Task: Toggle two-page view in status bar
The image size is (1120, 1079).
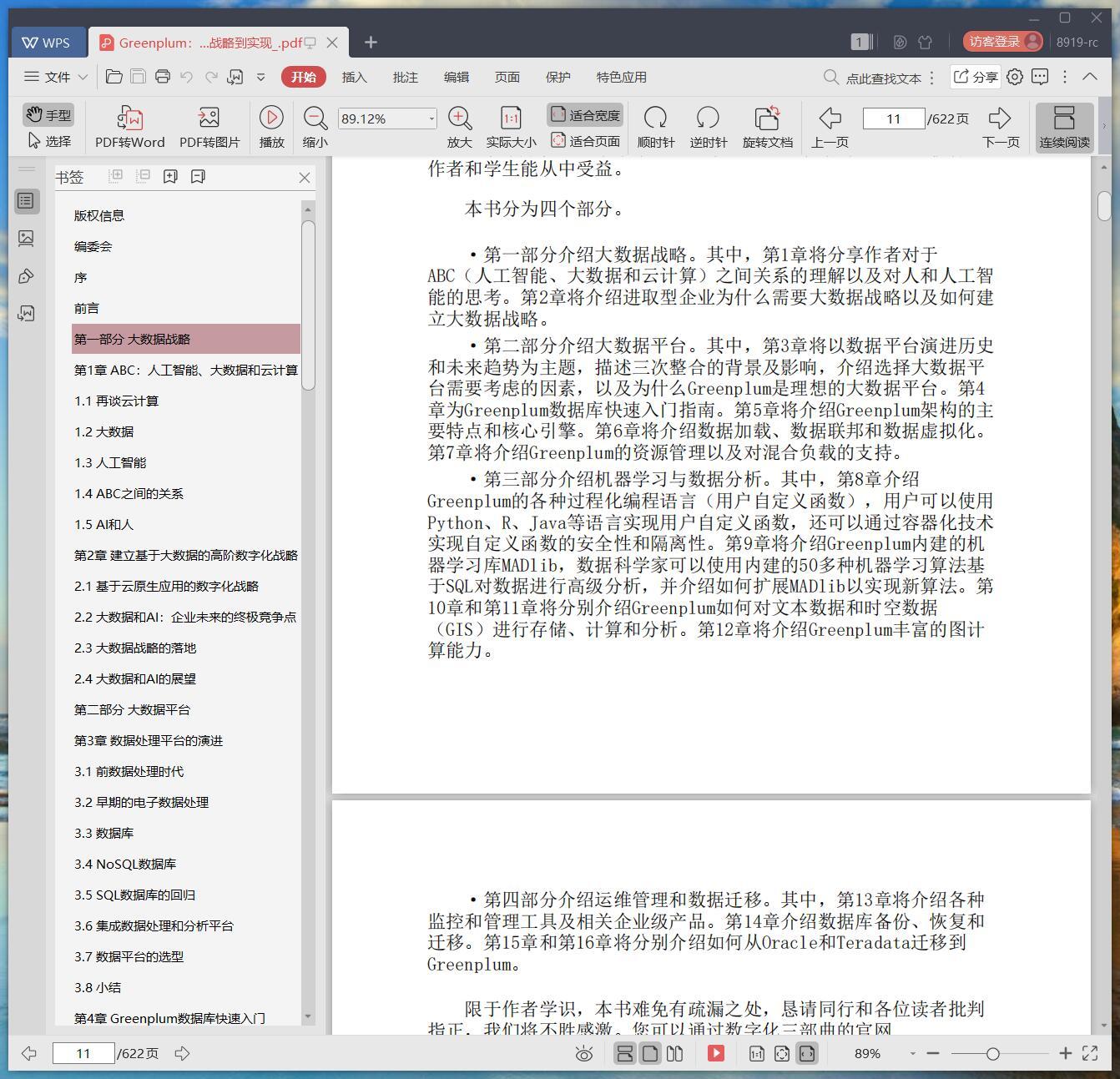Action: [675, 1053]
